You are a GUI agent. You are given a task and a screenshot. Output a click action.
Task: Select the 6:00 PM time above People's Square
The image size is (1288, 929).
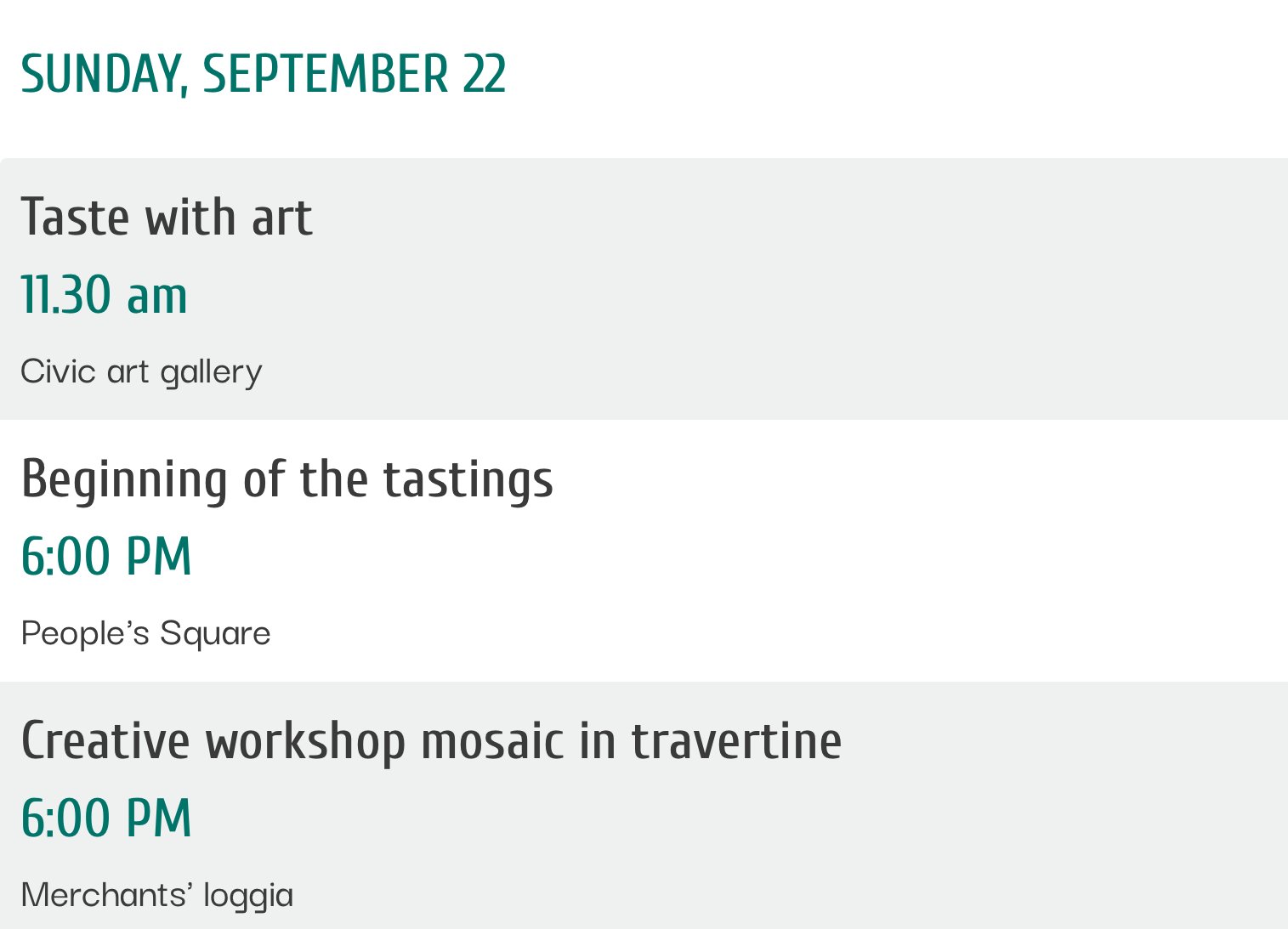coord(106,557)
